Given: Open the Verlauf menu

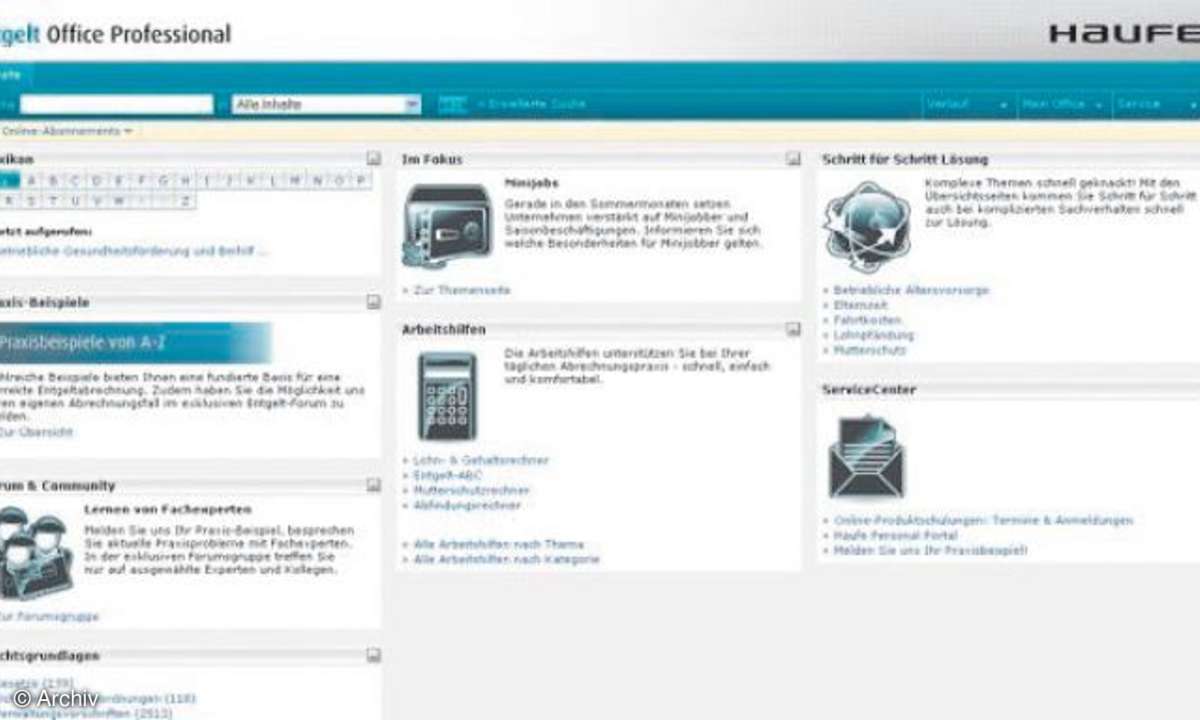Looking at the screenshot, I should [966, 104].
